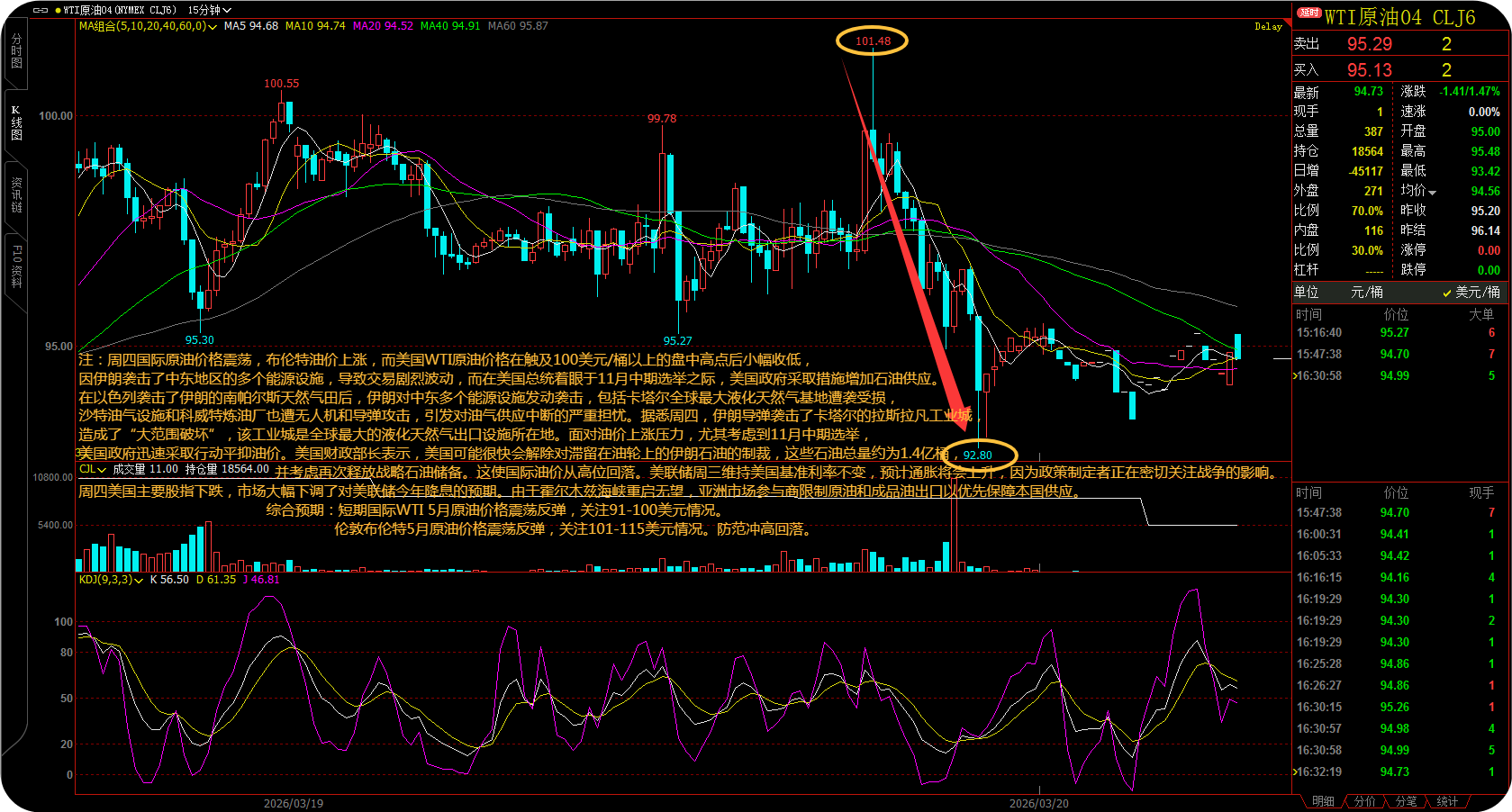Click the red 延时 delay badge

[1308, 13]
